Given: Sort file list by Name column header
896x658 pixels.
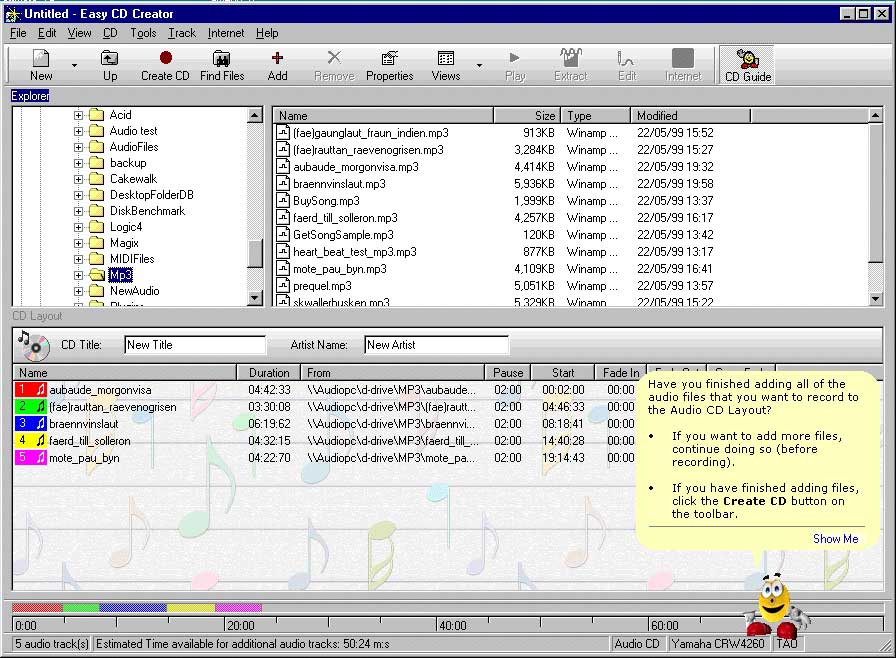Looking at the screenshot, I should [383, 115].
